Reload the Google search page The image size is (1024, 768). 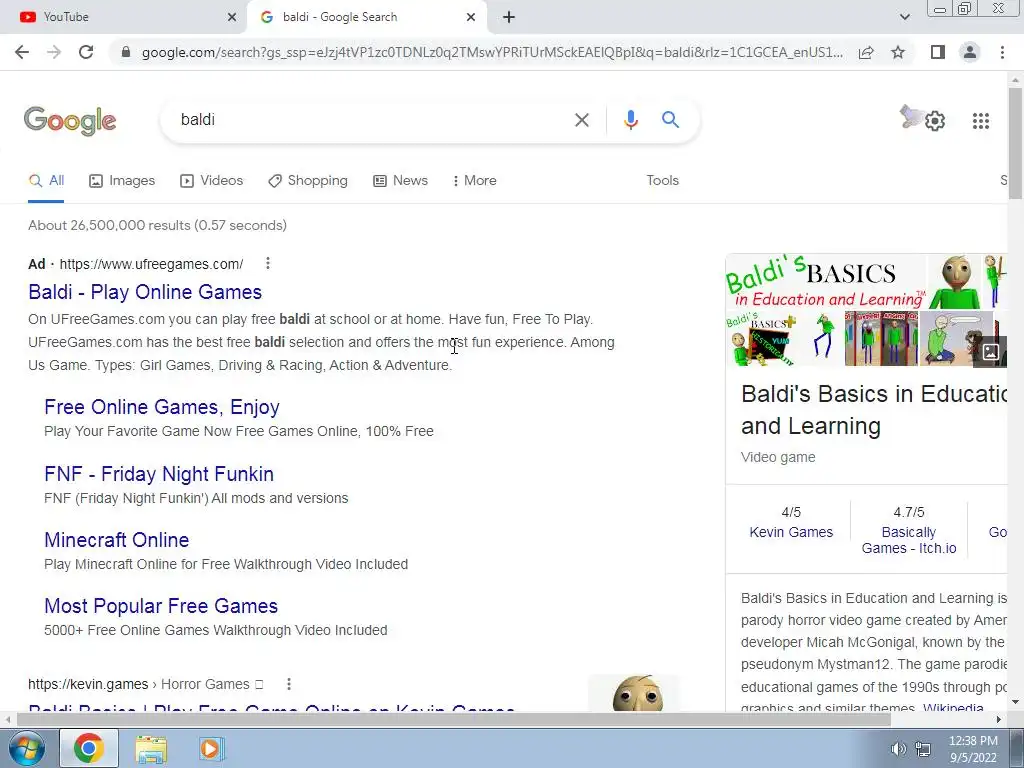pyautogui.click(x=86, y=52)
